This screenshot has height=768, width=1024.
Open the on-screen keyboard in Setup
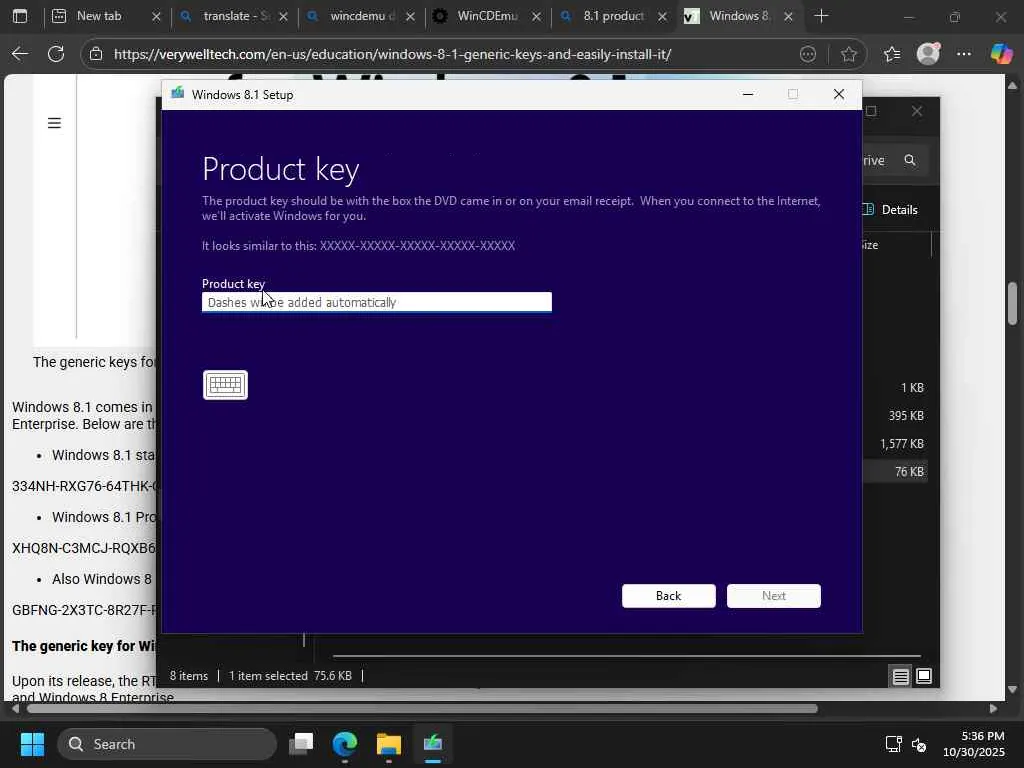tap(225, 385)
